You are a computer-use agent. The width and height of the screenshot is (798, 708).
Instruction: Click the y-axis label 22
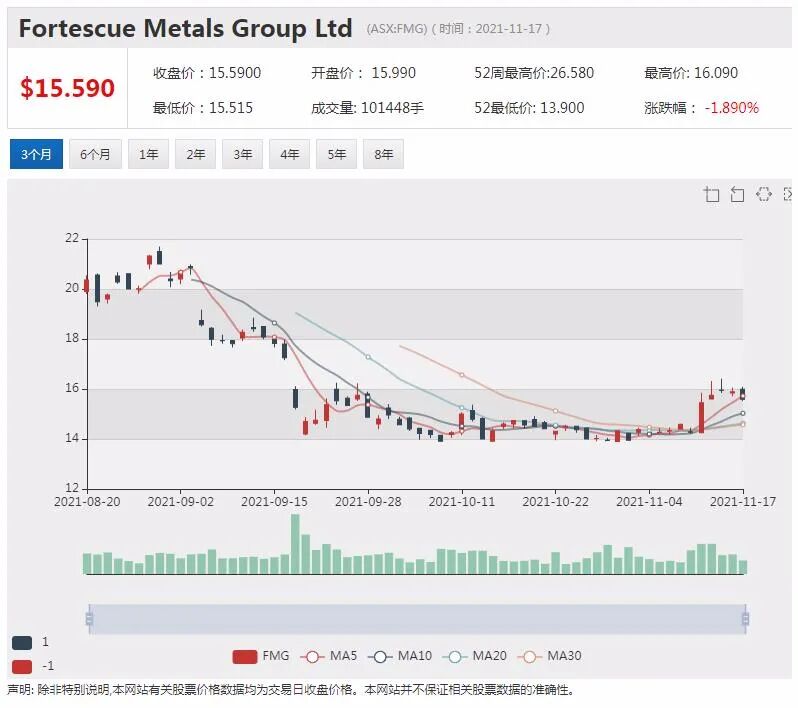(x=72, y=238)
